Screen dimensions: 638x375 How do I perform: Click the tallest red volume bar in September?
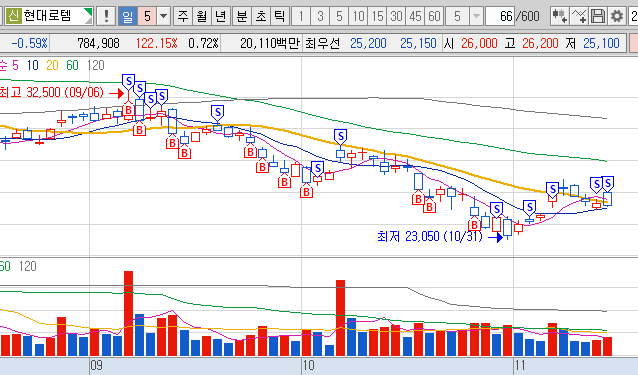tap(129, 314)
